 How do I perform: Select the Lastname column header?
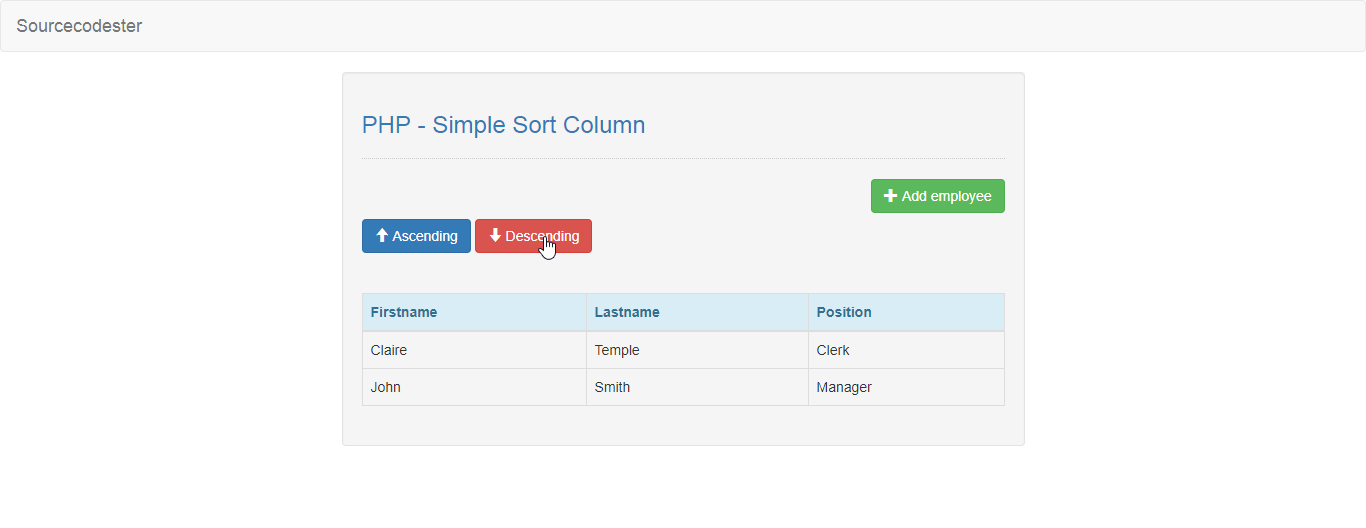click(x=697, y=312)
